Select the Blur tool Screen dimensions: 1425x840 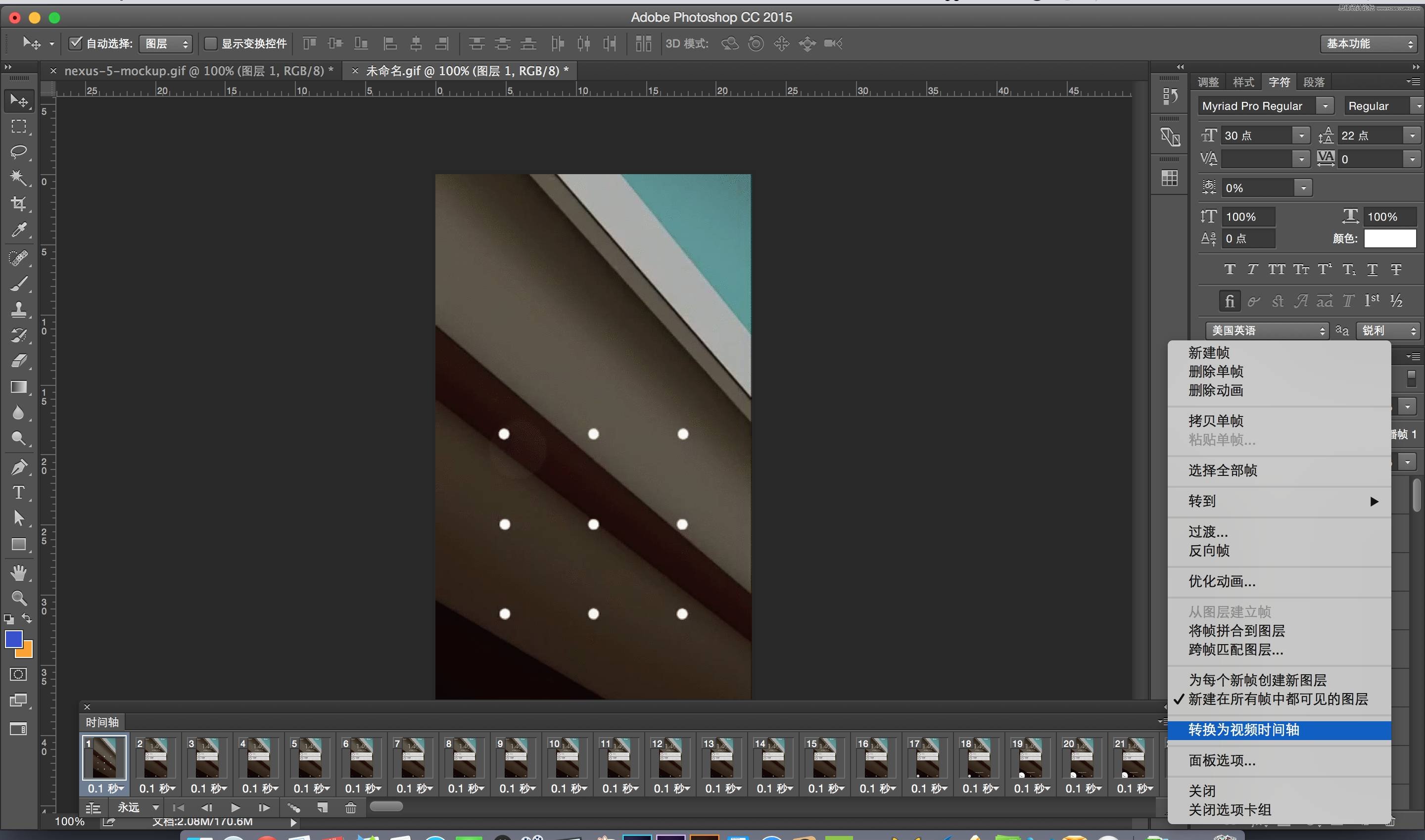coord(19,413)
